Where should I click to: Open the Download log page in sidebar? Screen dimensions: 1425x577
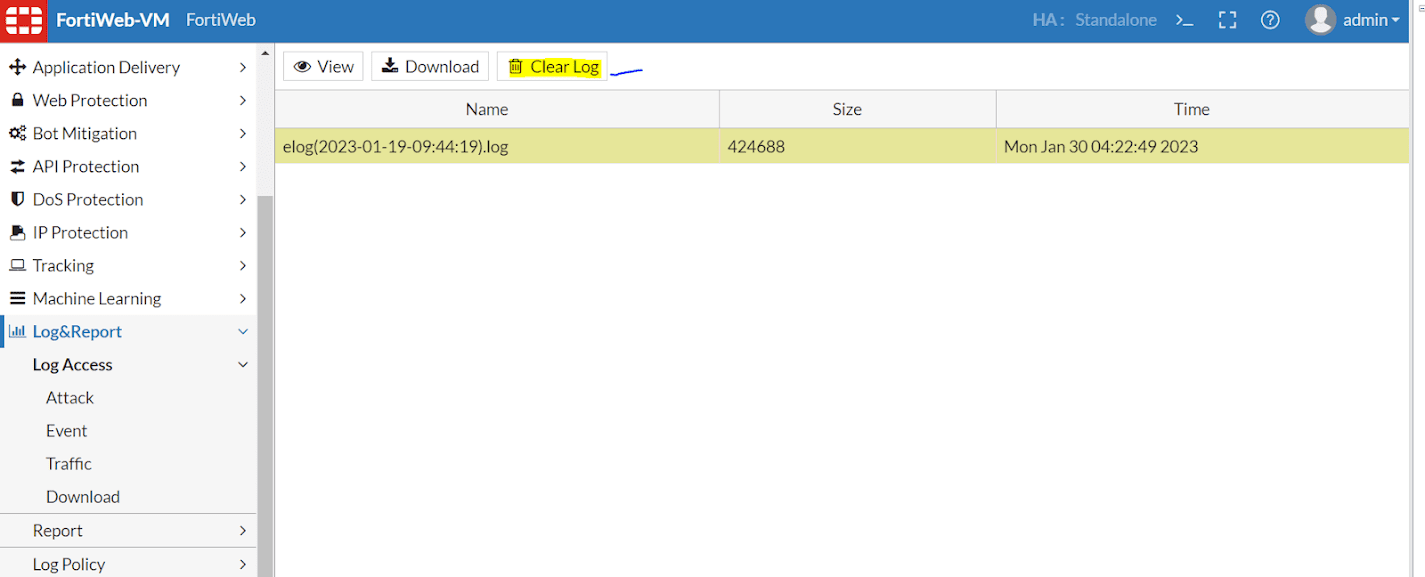point(83,497)
